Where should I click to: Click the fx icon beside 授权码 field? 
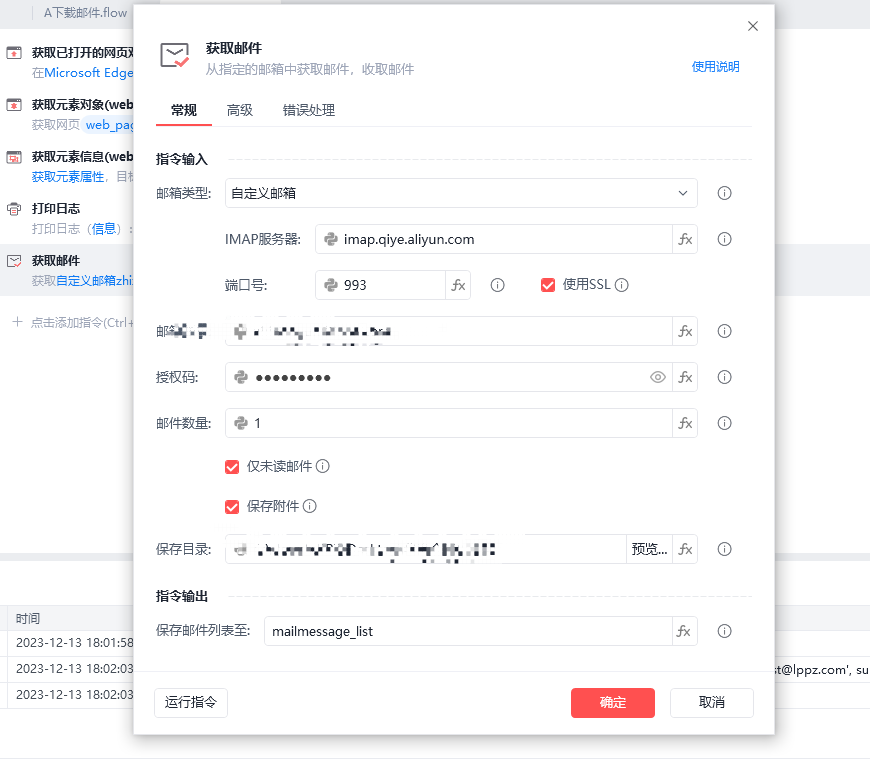pyautogui.click(x=685, y=377)
